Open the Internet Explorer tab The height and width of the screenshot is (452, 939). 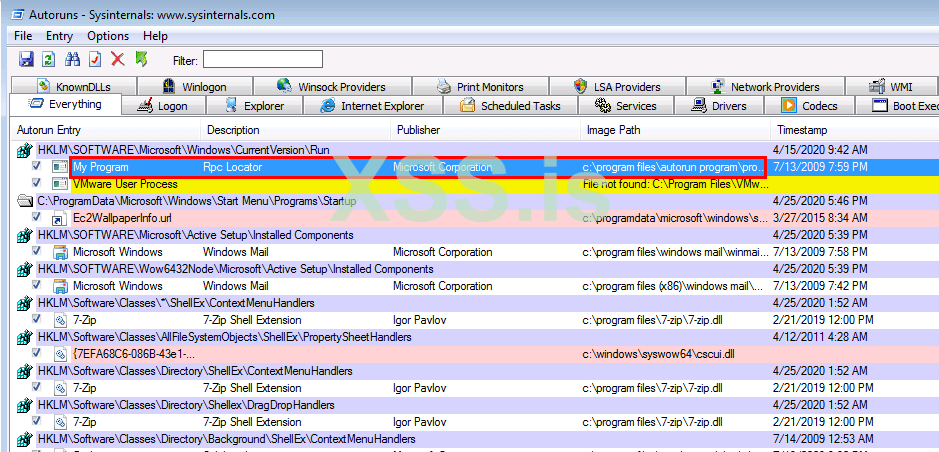click(373, 106)
